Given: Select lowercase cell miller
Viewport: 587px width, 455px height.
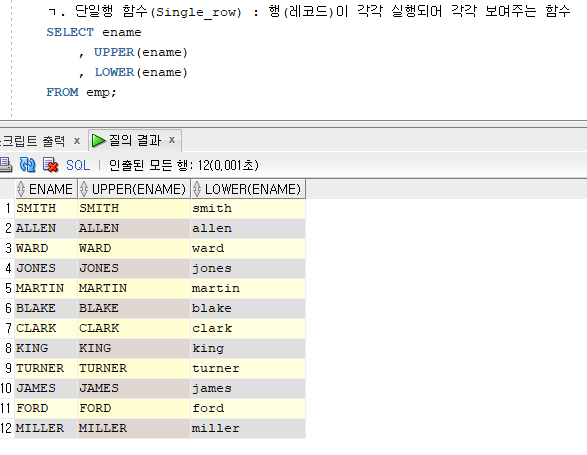Looking at the screenshot, I should click(x=248, y=428).
